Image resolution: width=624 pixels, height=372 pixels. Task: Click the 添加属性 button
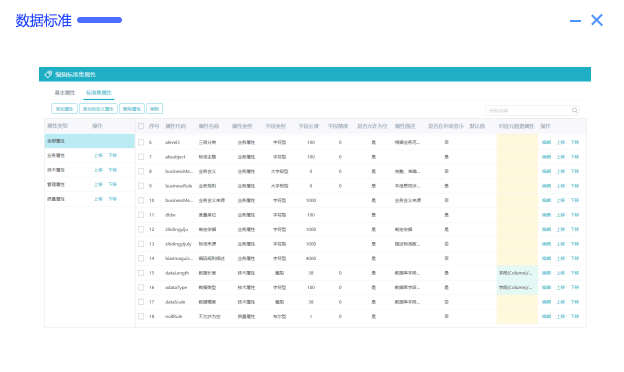click(64, 109)
